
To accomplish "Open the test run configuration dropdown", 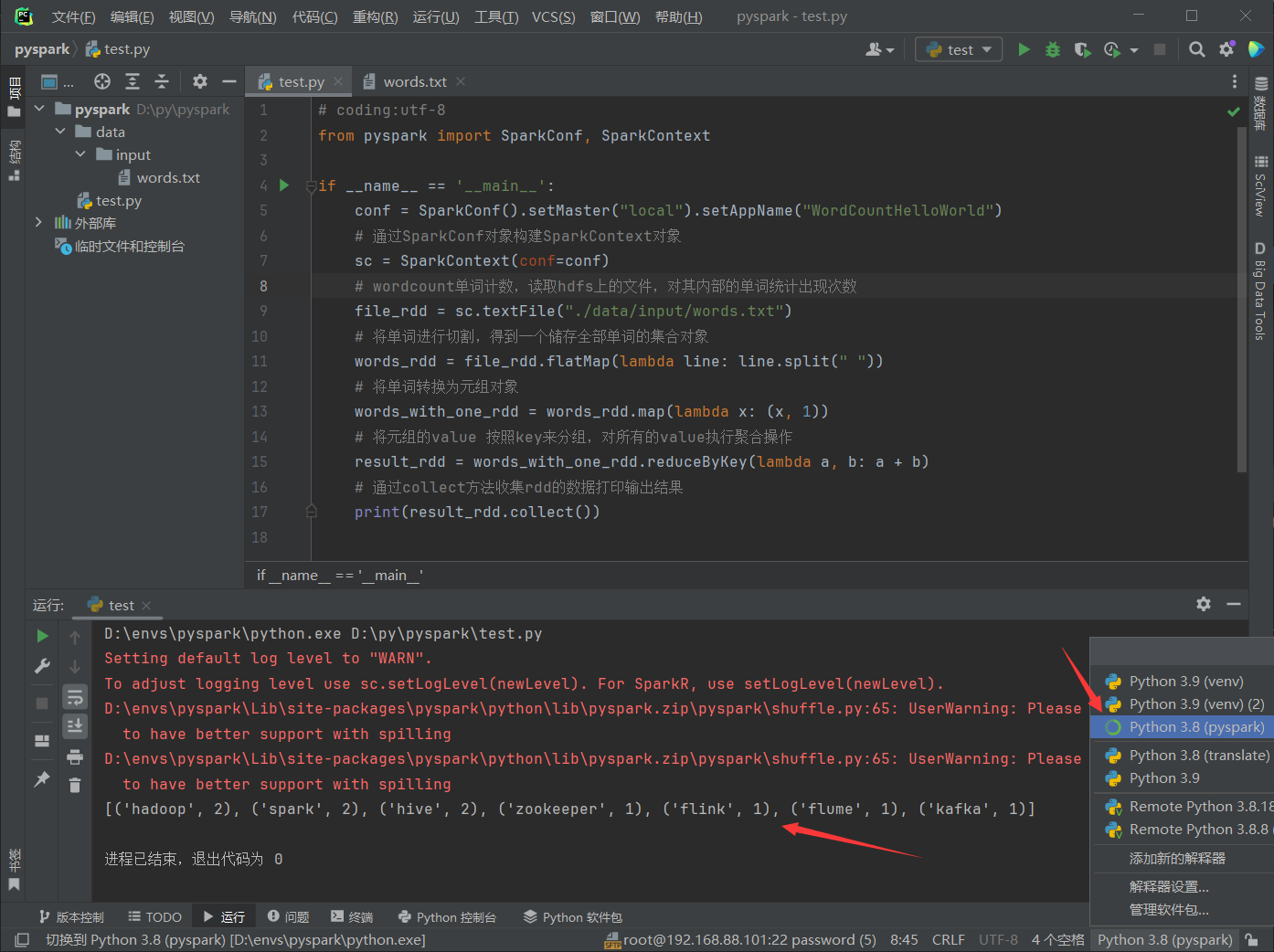I will click(x=959, y=49).
